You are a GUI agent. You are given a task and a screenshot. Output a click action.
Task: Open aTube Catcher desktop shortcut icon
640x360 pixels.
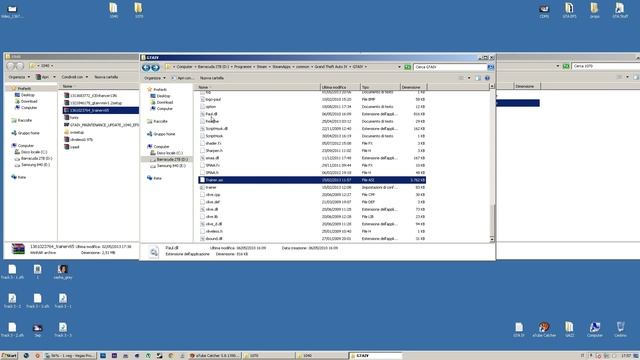[544, 330]
